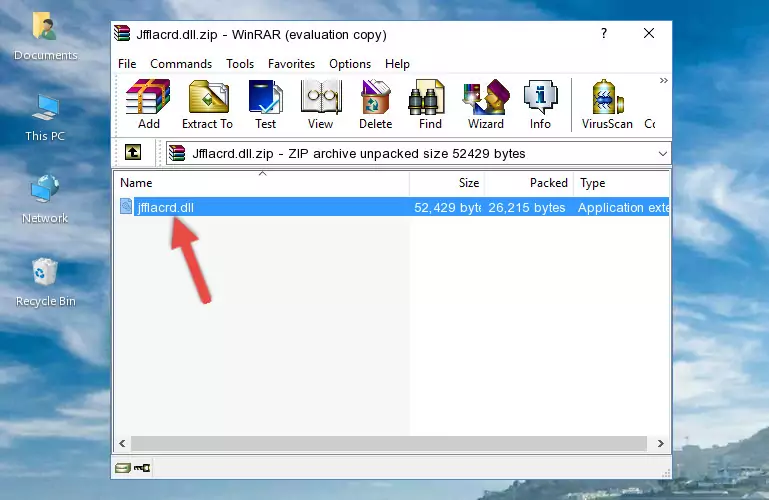Click the WinRAR title bar icon
Image resolution: width=769 pixels, height=500 pixels.
(x=122, y=33)
